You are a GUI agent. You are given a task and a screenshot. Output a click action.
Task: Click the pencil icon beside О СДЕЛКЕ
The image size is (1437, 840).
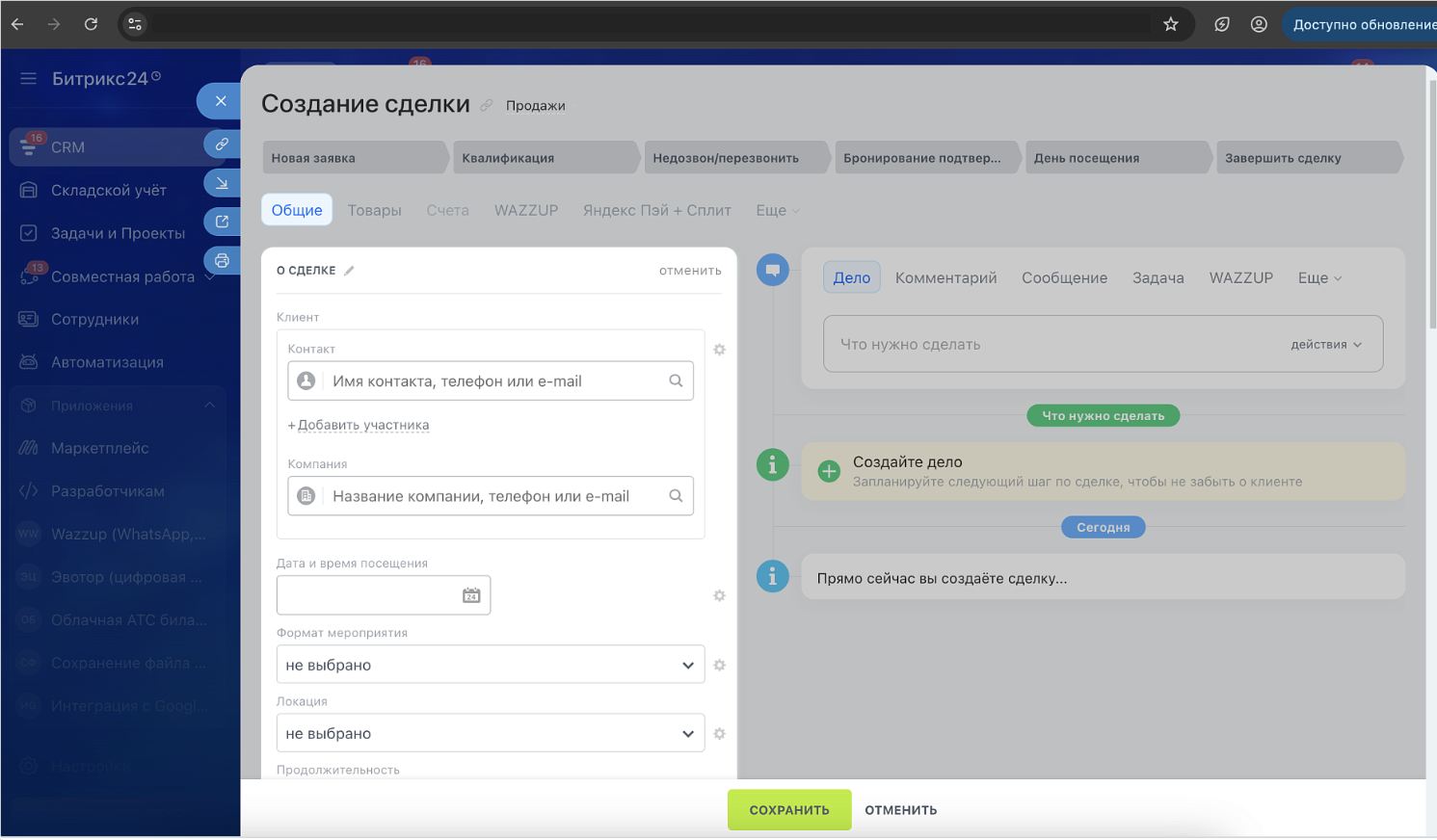tap(349, 271)
